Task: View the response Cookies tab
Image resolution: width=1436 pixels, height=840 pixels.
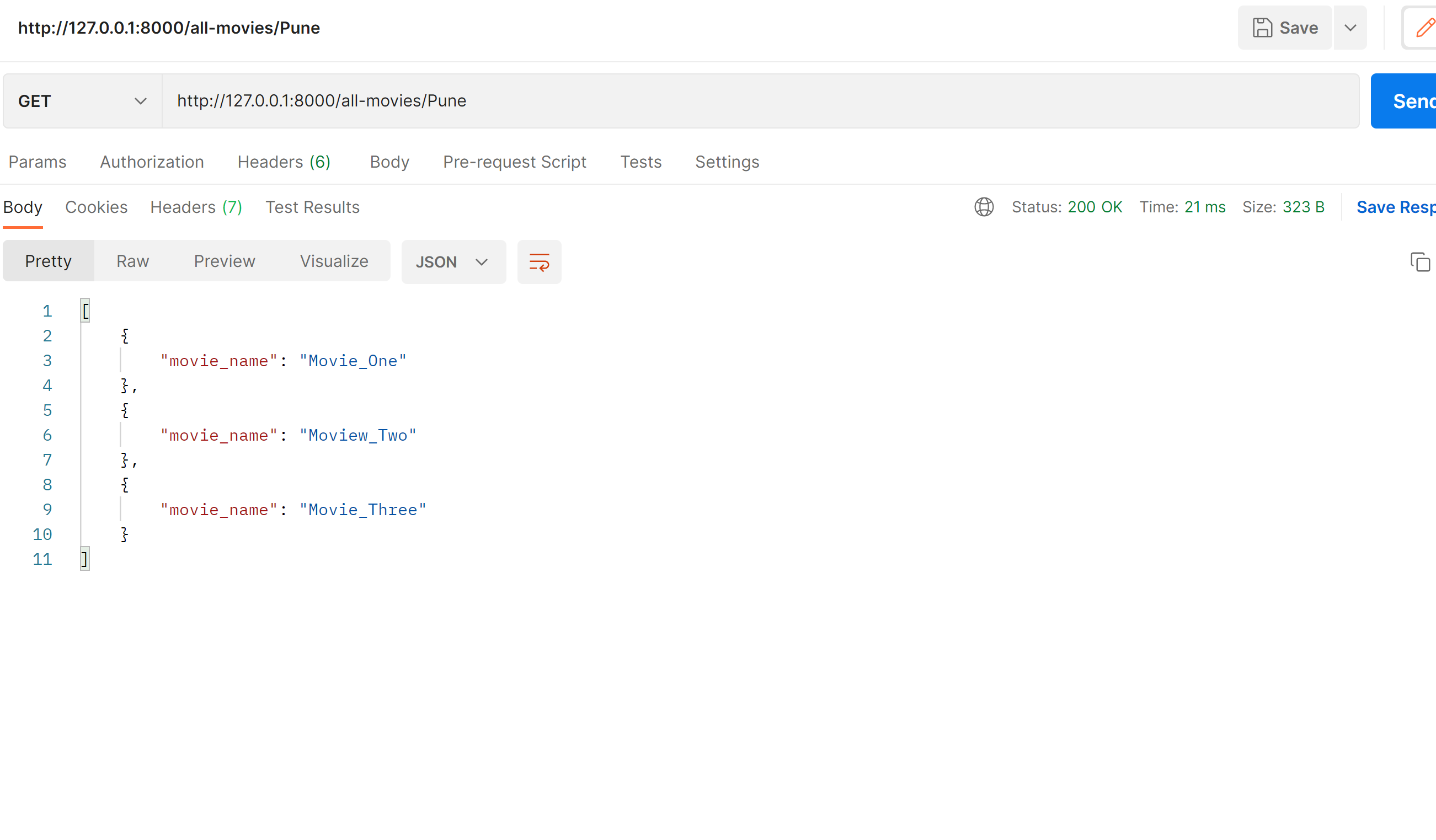Action: click(97, 207)
